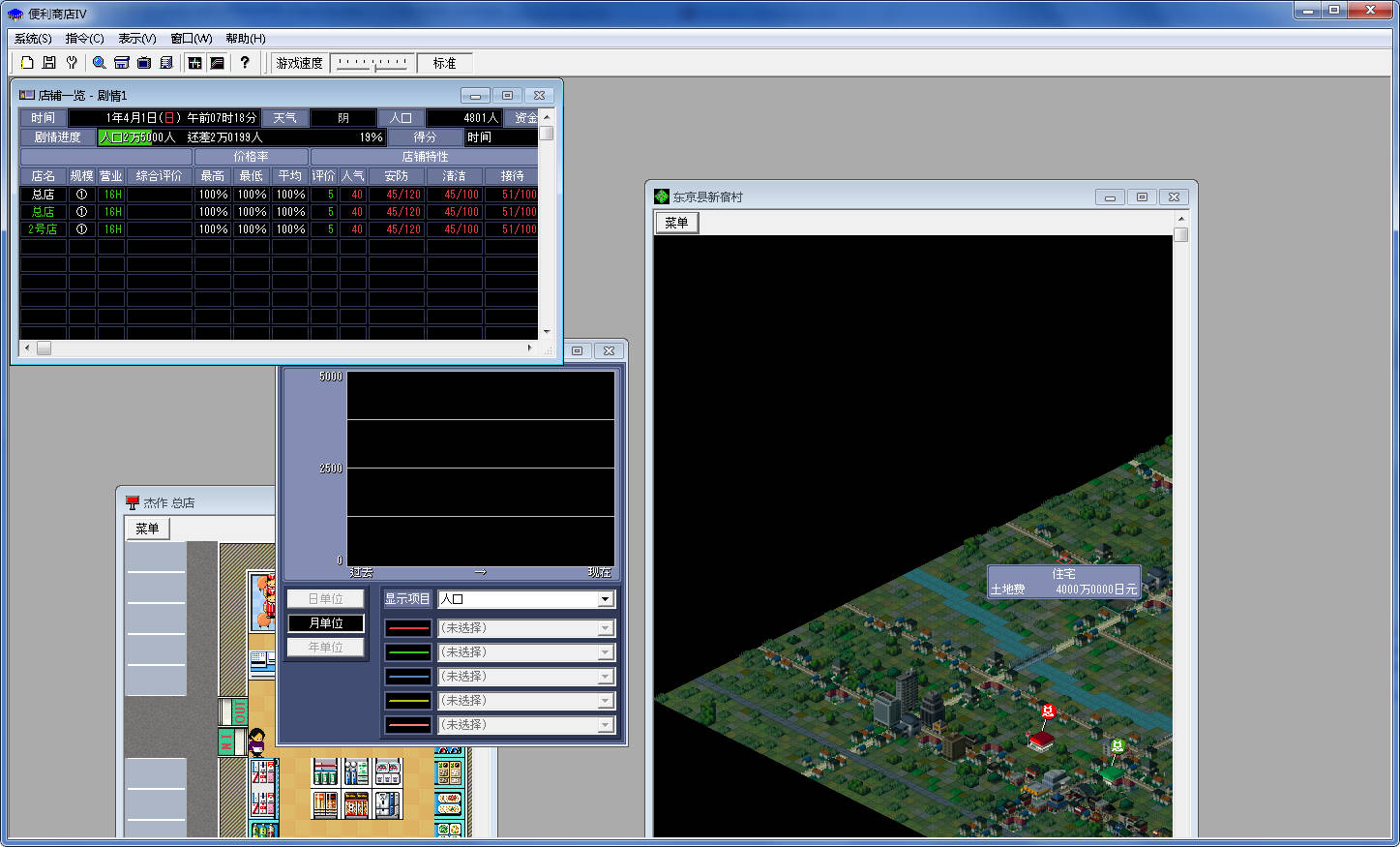Select the 年单位 time unit toggle
The width and height of the screenshot is (1400, 847).
tap(326, 648)
